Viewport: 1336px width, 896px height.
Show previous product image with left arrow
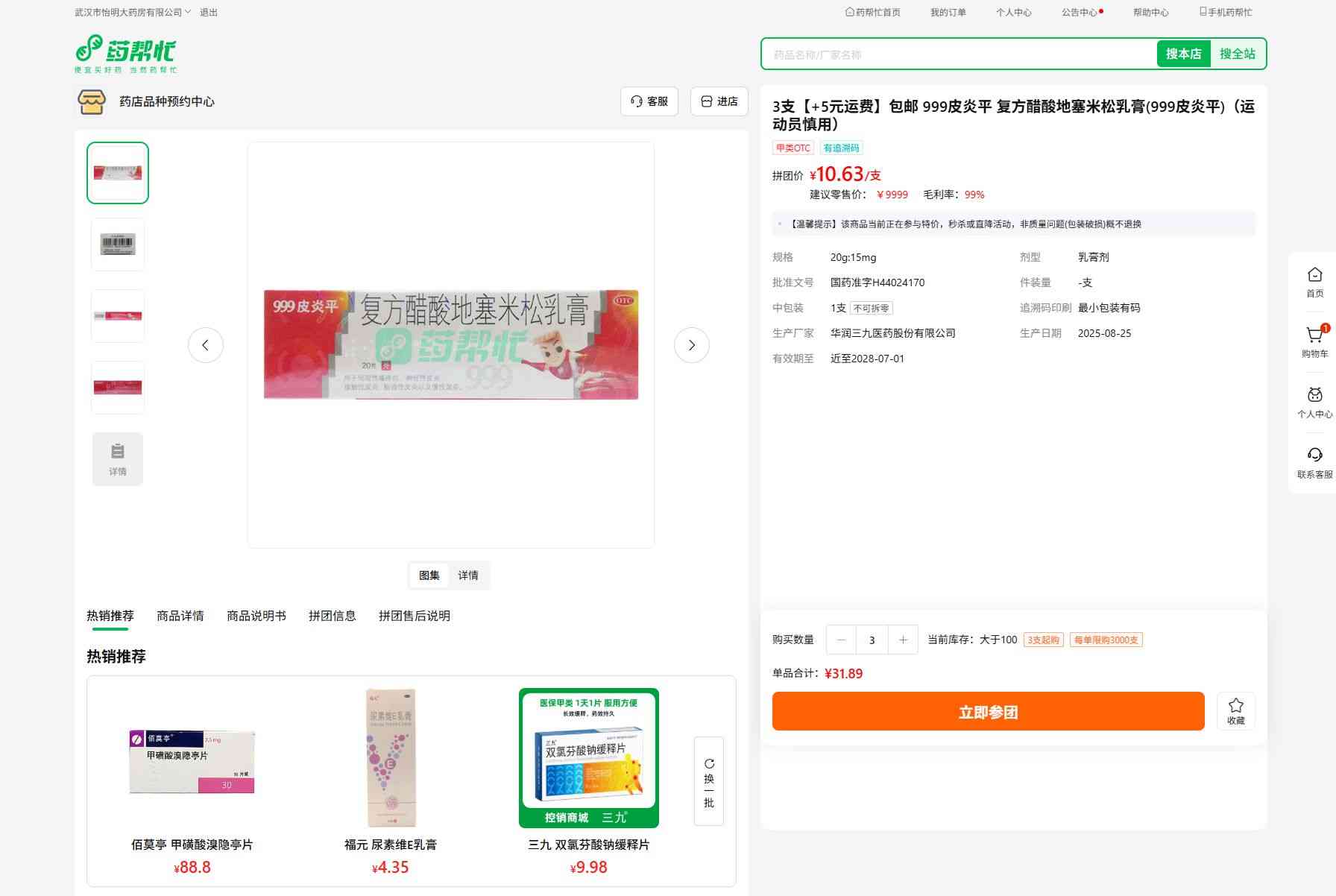206,345
